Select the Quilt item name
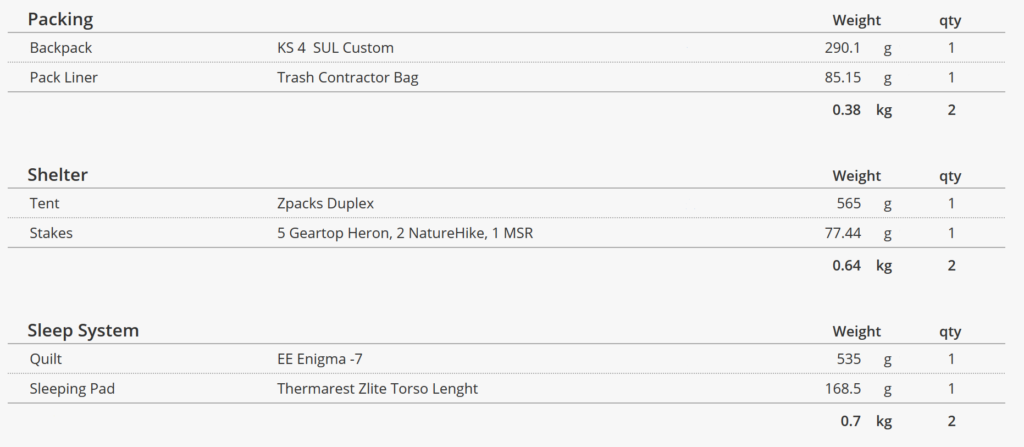This screenshot has height=447, width=1024. pyautogui.click(x=46, y=359)
